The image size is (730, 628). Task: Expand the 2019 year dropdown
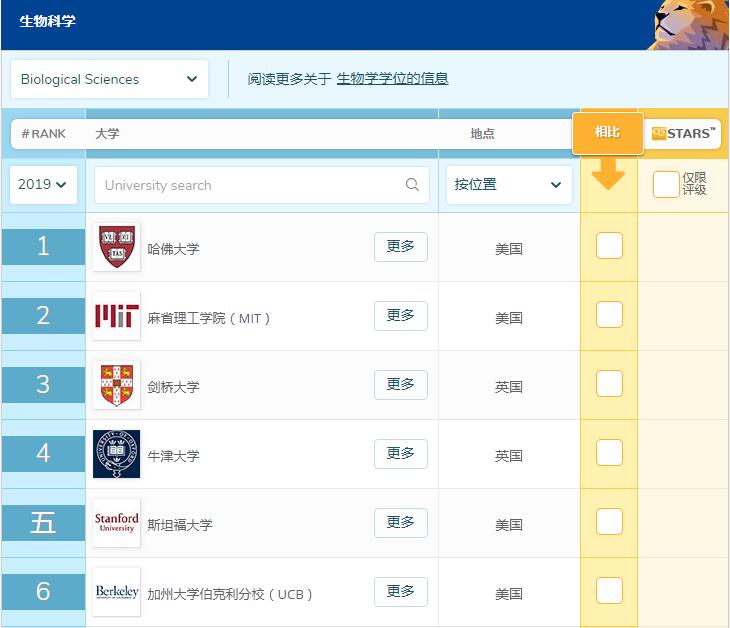(x=43, y=185)
